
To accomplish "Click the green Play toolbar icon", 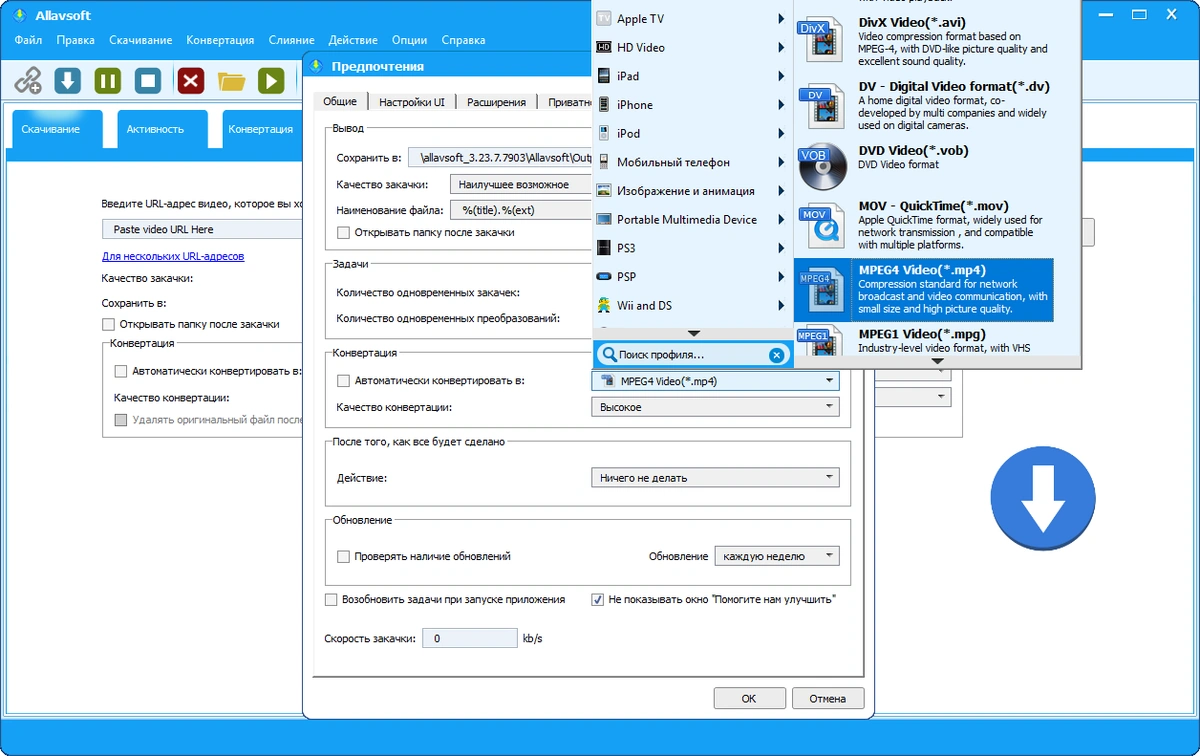I will [x=271, y=81].
